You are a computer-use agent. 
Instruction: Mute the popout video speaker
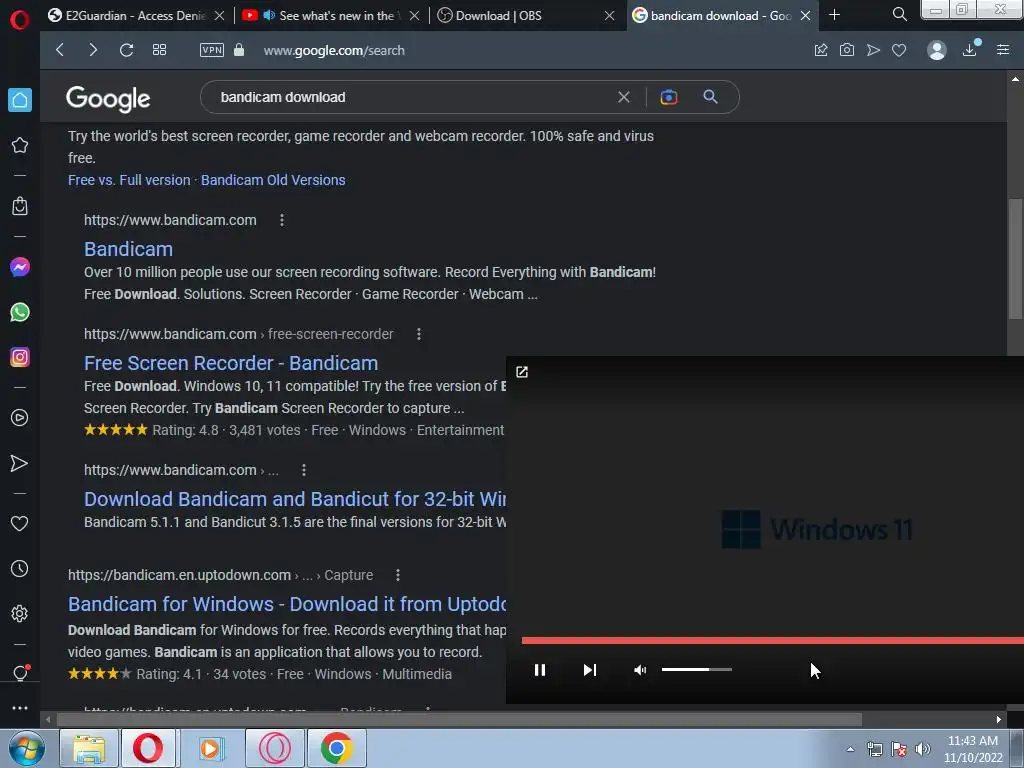point(640,670)
